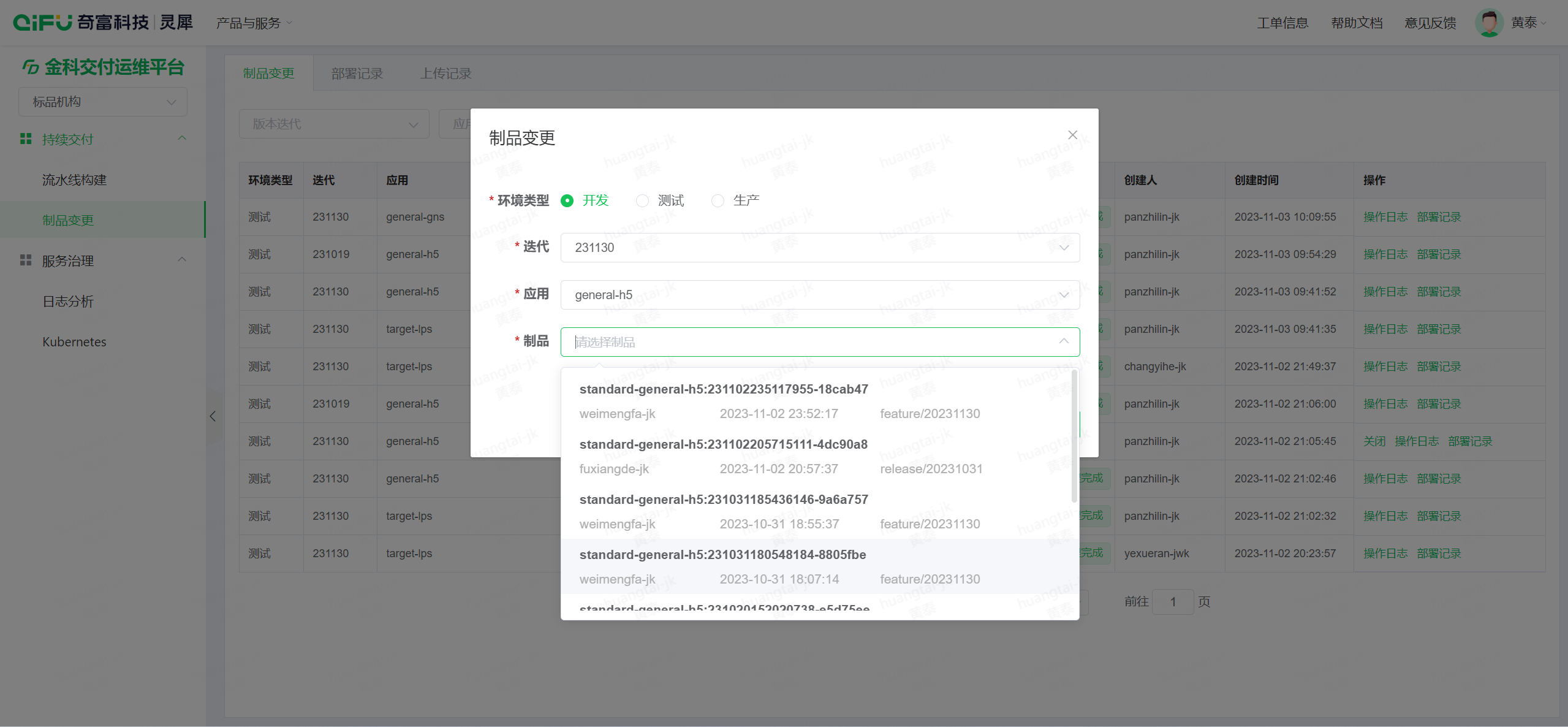Click the user avatar picture

1488,23
